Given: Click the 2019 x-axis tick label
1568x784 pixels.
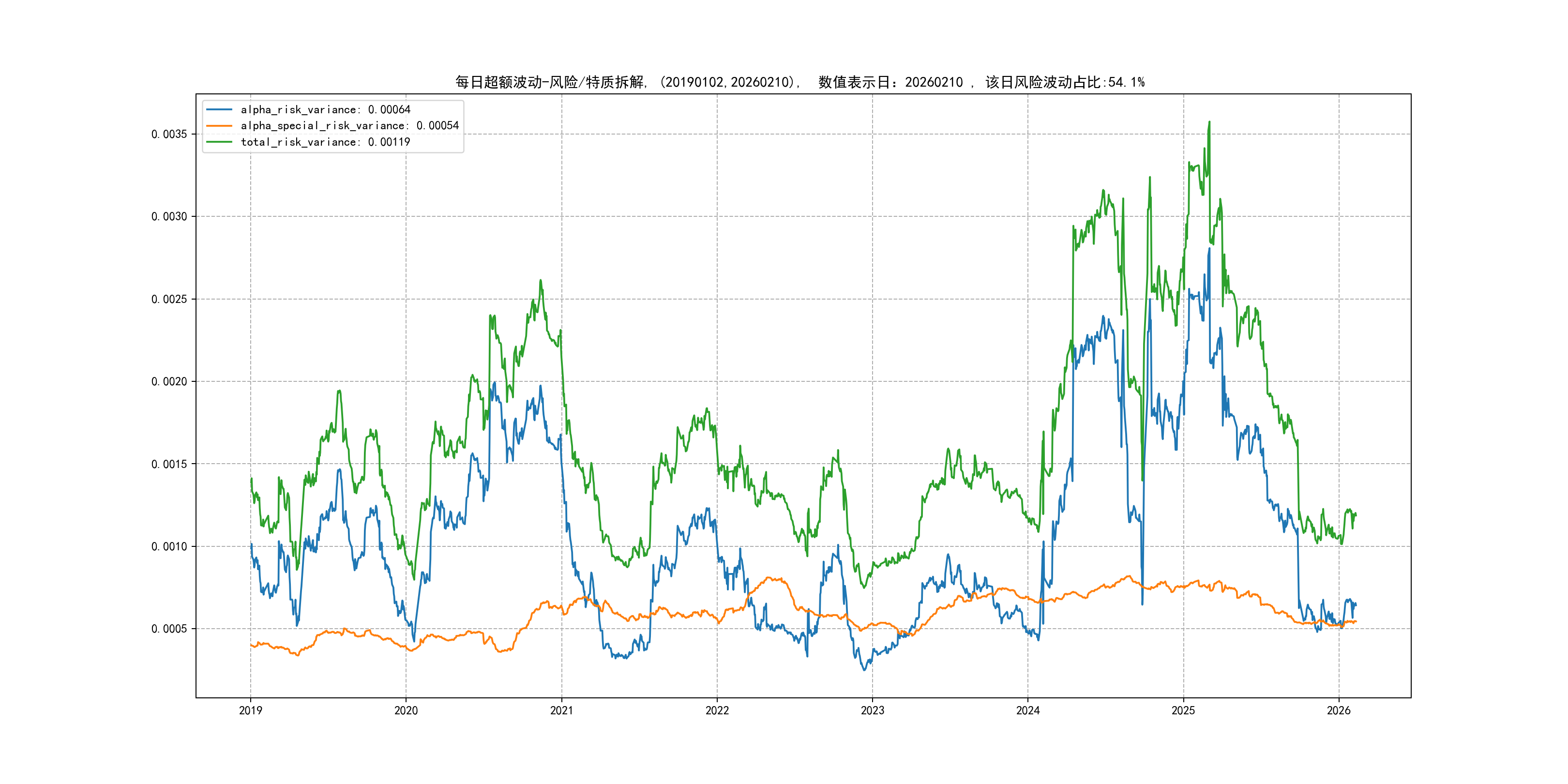Looking at the screenshot, I should click(x=250, y=710).
